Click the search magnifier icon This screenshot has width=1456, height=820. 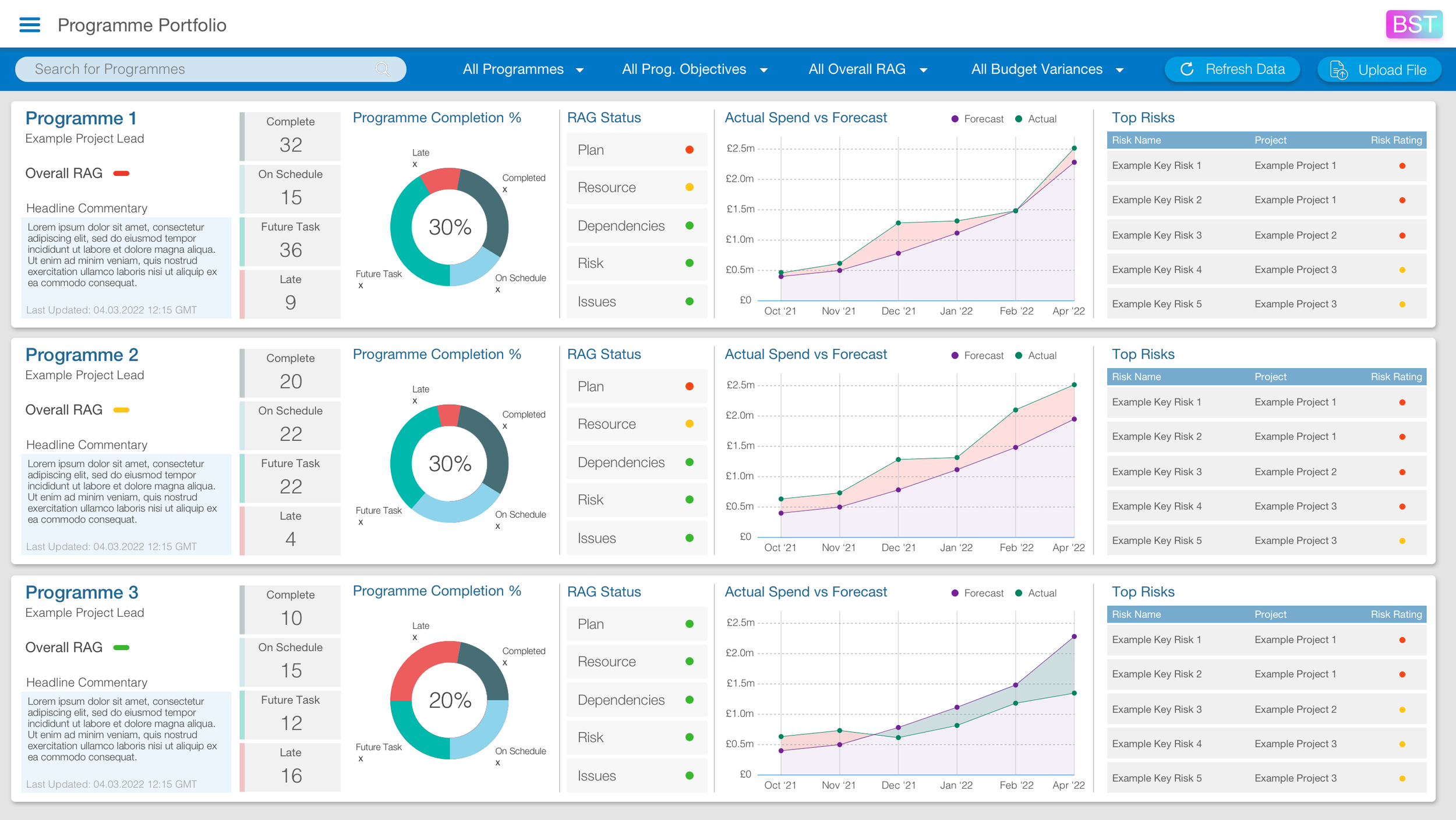382,69
